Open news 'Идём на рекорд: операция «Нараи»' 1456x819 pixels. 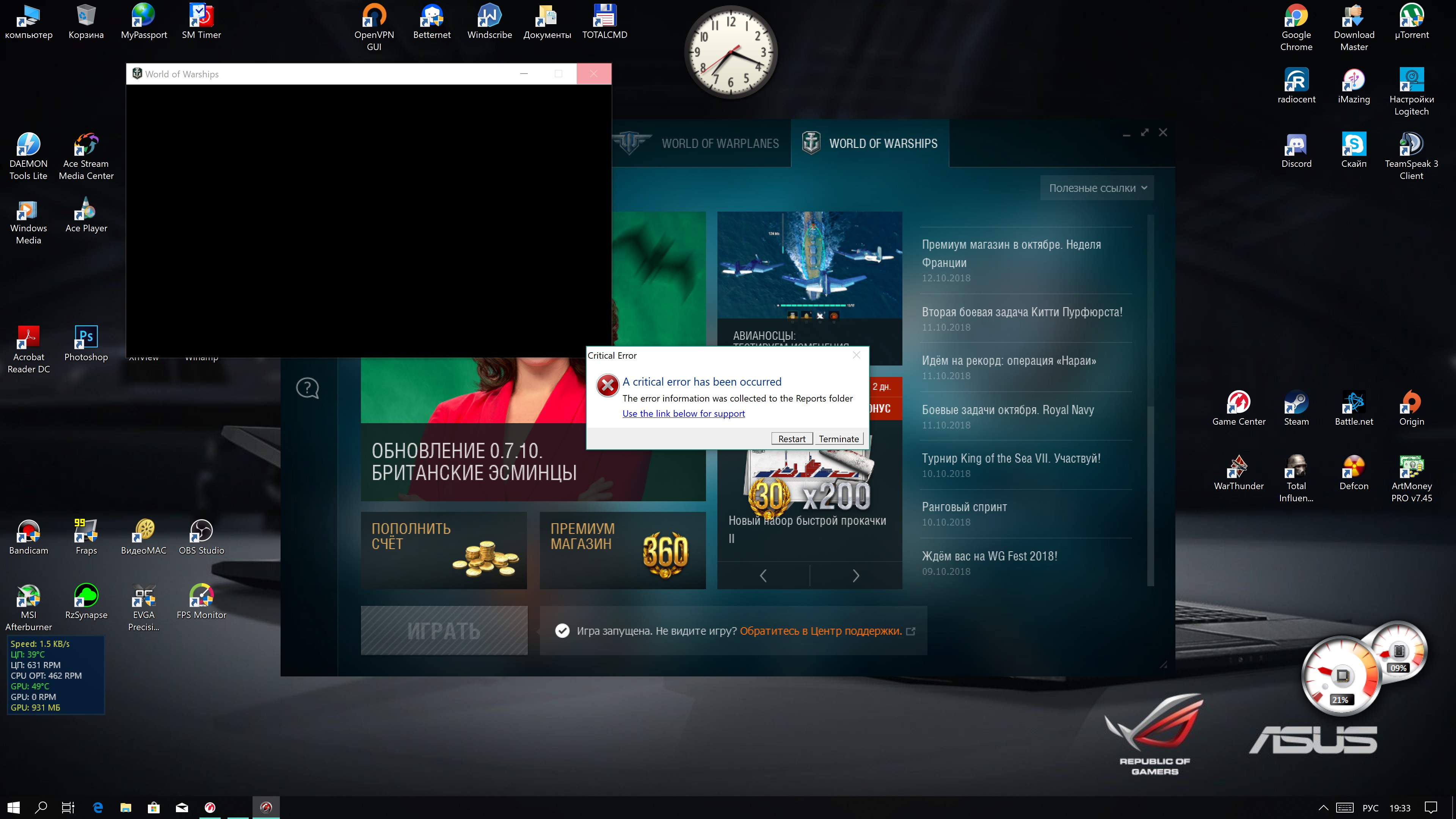[x=1026, y=367]
